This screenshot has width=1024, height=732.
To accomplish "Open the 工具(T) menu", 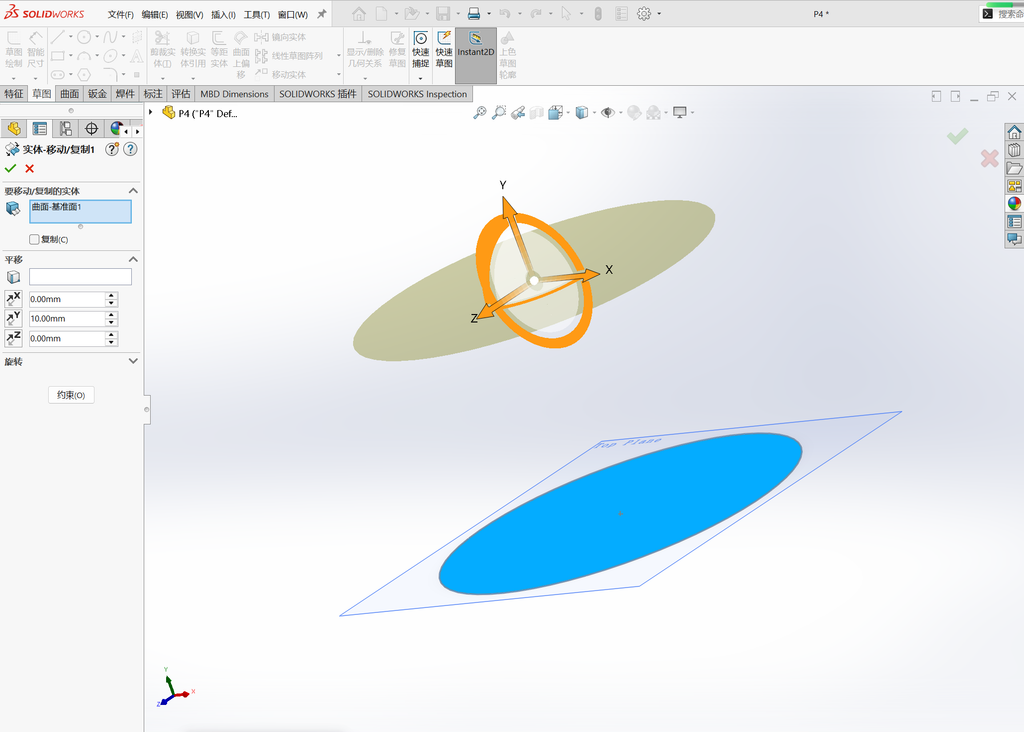I will (257, 14).
